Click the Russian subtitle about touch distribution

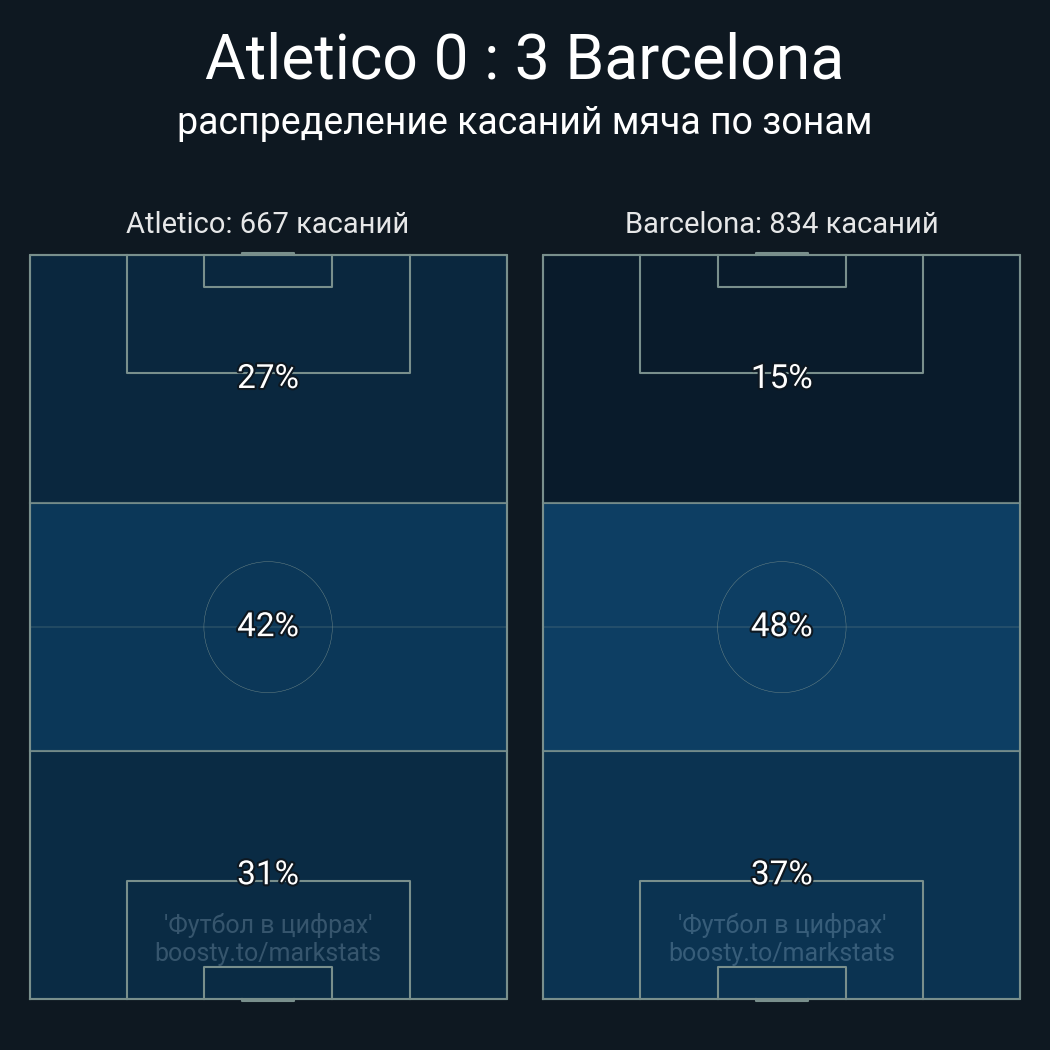(x=524, y=121)
